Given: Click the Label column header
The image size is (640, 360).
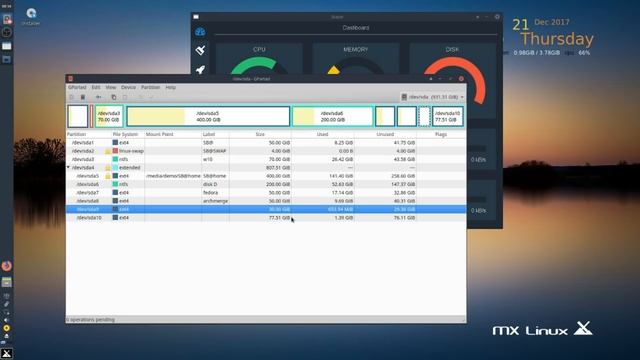Looking at the screenshot, I should pos(215,134).
